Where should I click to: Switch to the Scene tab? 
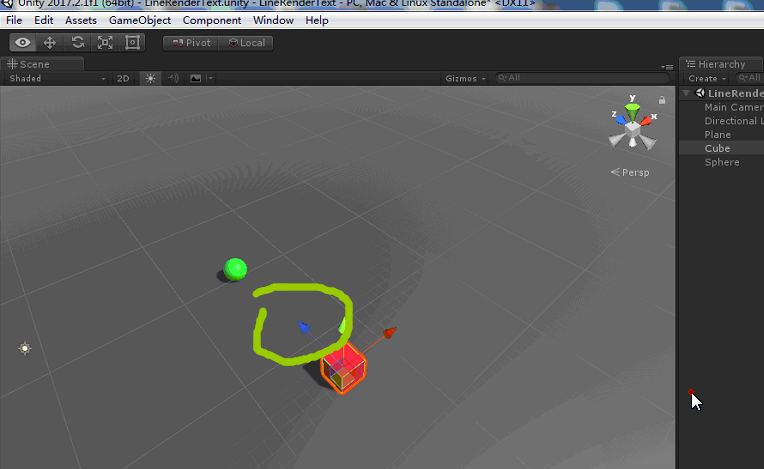click(42, 64)
